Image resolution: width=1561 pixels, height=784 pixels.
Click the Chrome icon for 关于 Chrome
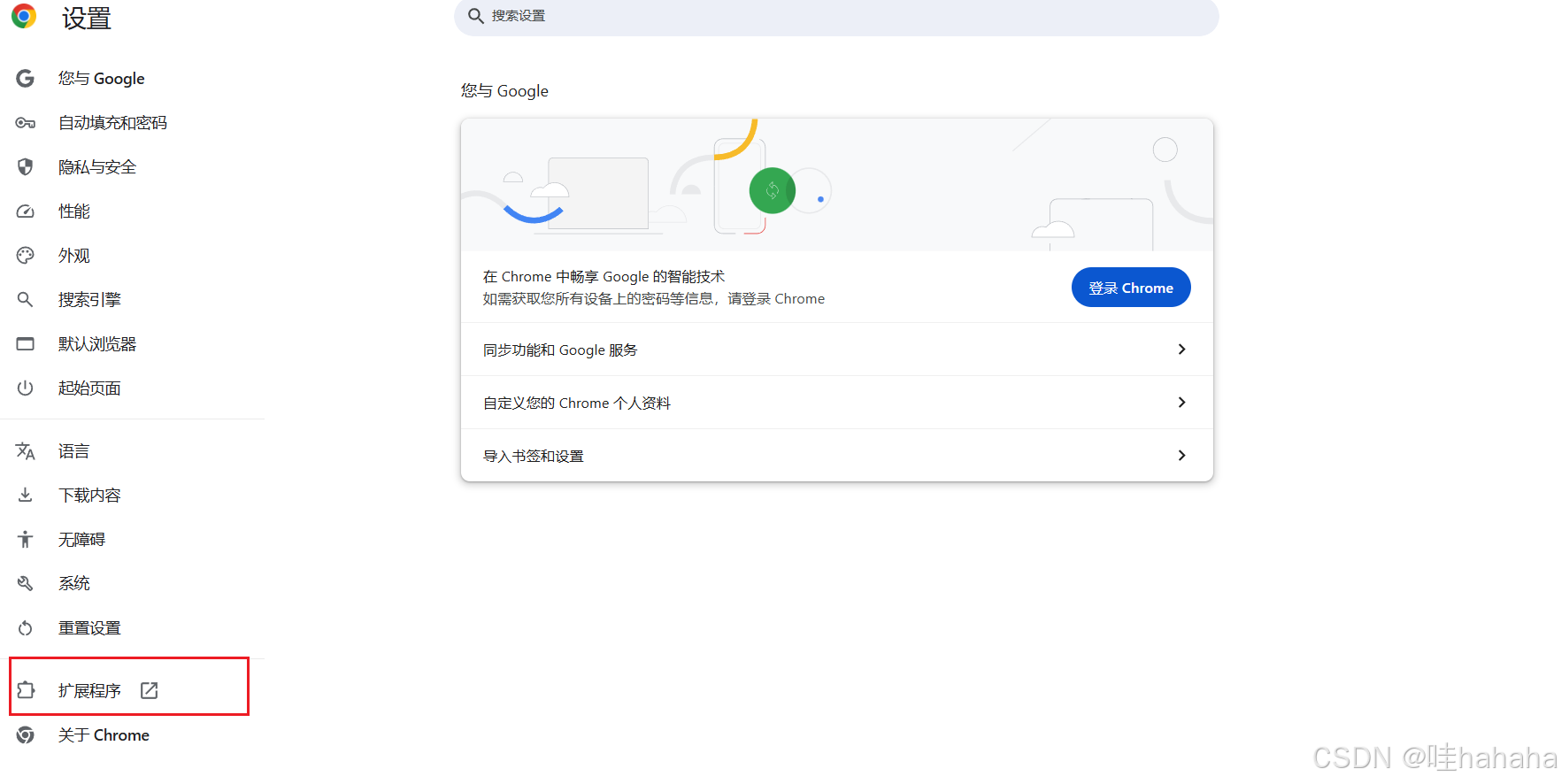[x=26, y=735]
